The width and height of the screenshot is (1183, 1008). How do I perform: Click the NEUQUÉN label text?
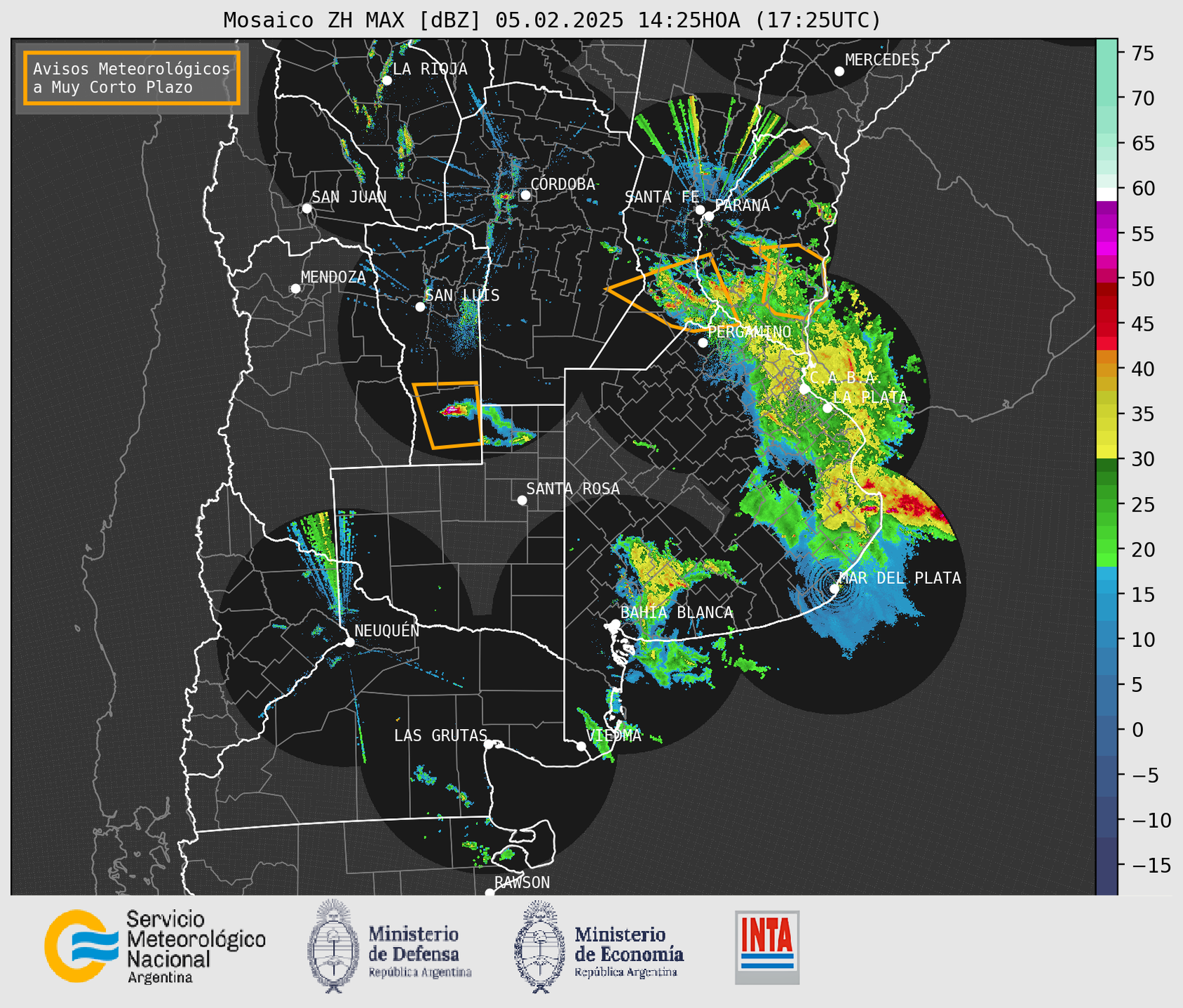(x=387, y=630)
